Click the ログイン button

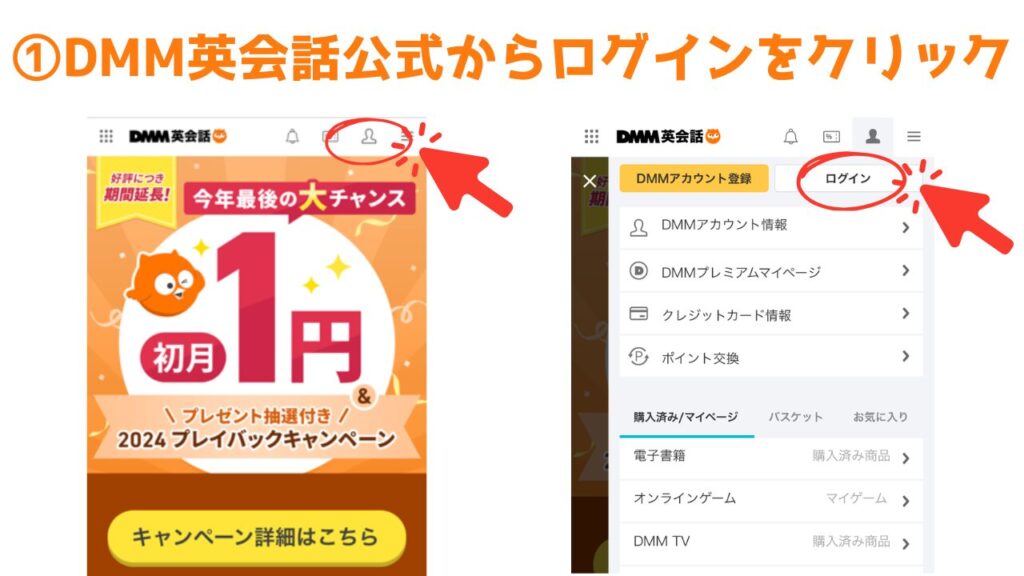pos(848,178)
